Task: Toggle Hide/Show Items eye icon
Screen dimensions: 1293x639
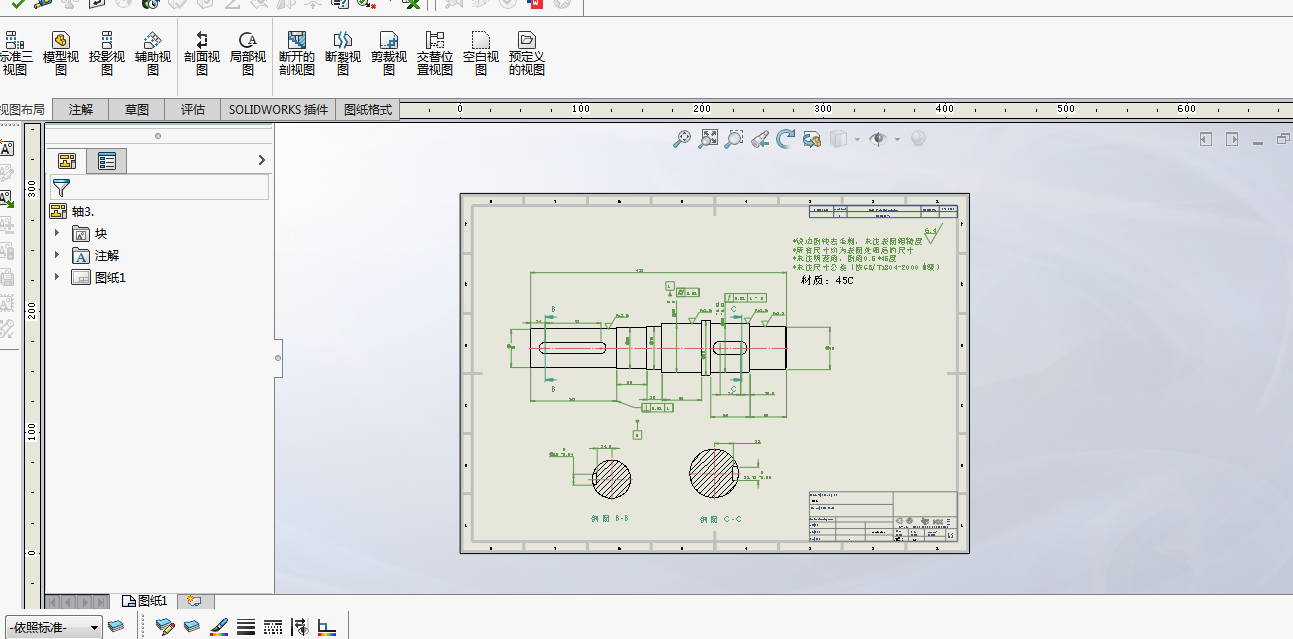Action: tap(879, 140)
